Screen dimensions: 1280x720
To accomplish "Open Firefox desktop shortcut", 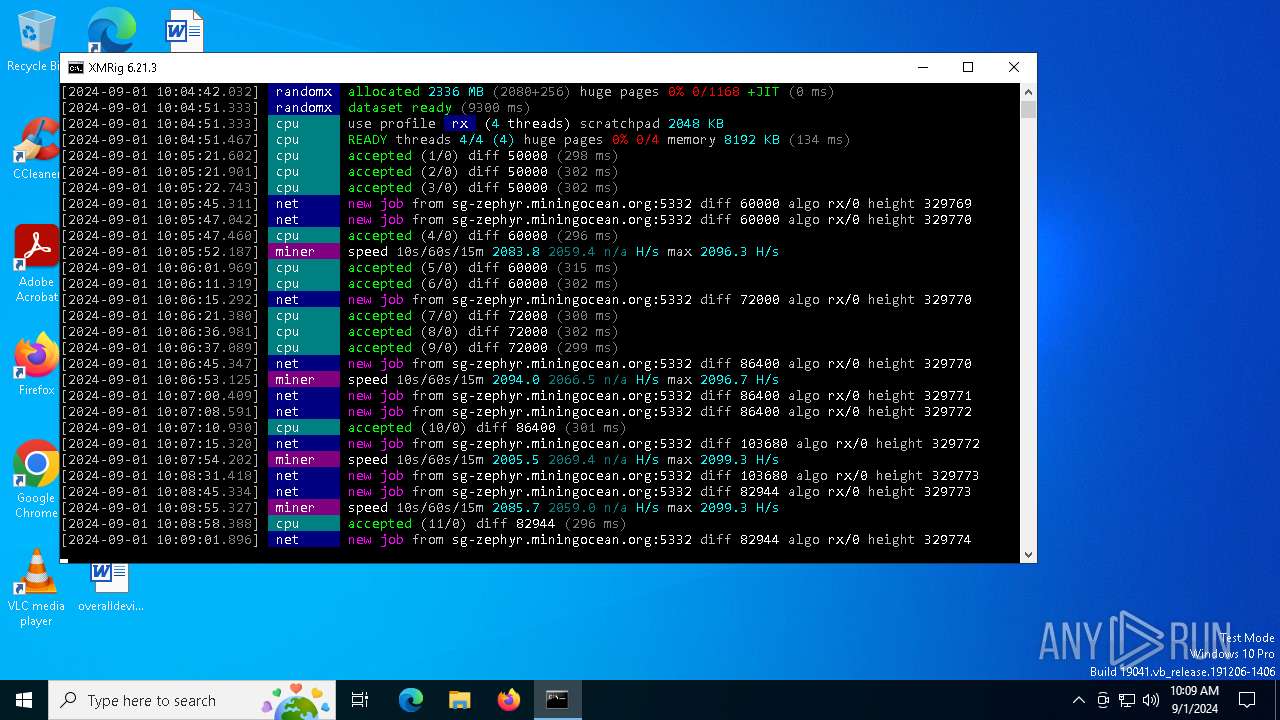I will click(36, 365).
